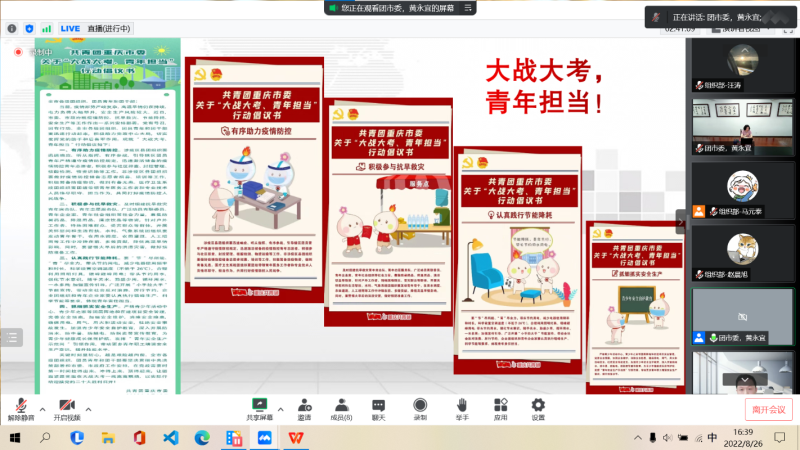Viewport: 800px width, 450px height.
Task: Open menu icon on screen-viewing banner
Action: pyautogui.click(x=467, y=8)
